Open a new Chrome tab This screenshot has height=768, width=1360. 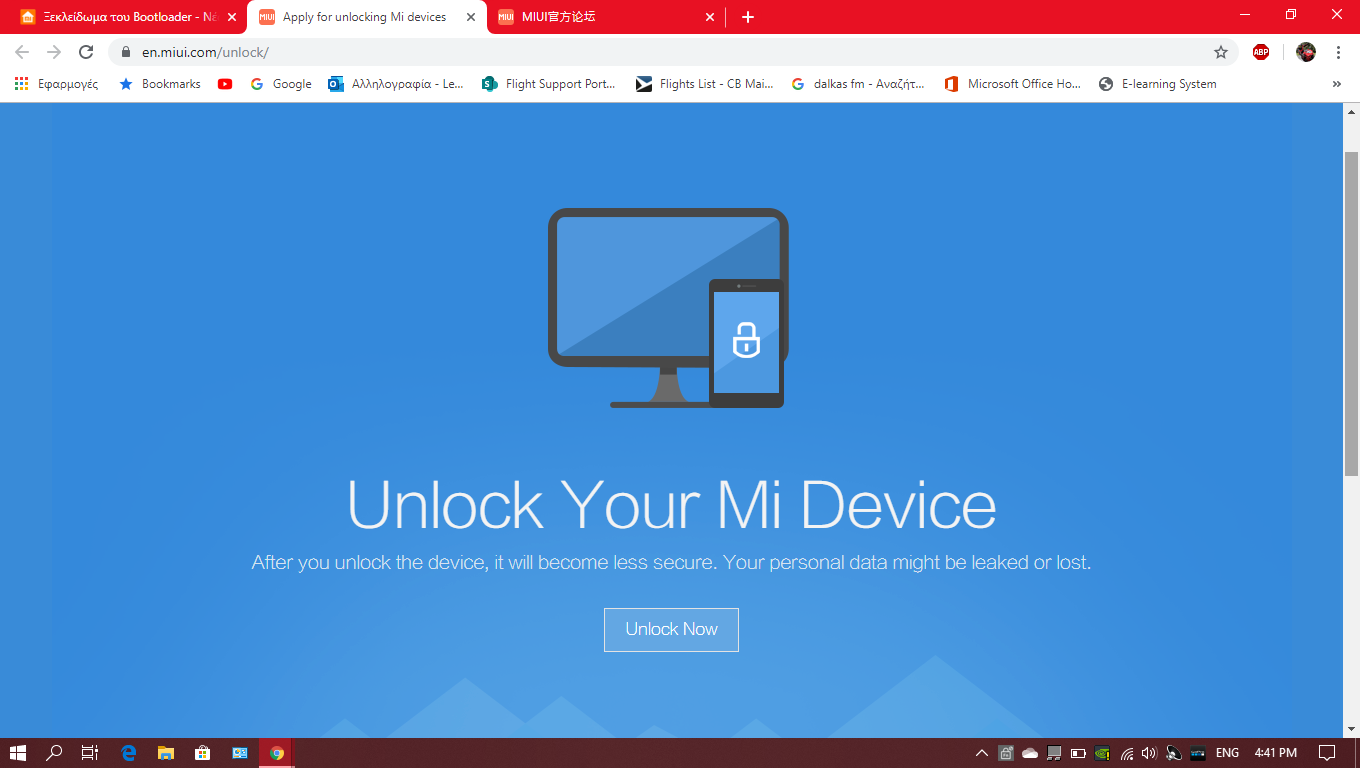click(x=748, y=17)
